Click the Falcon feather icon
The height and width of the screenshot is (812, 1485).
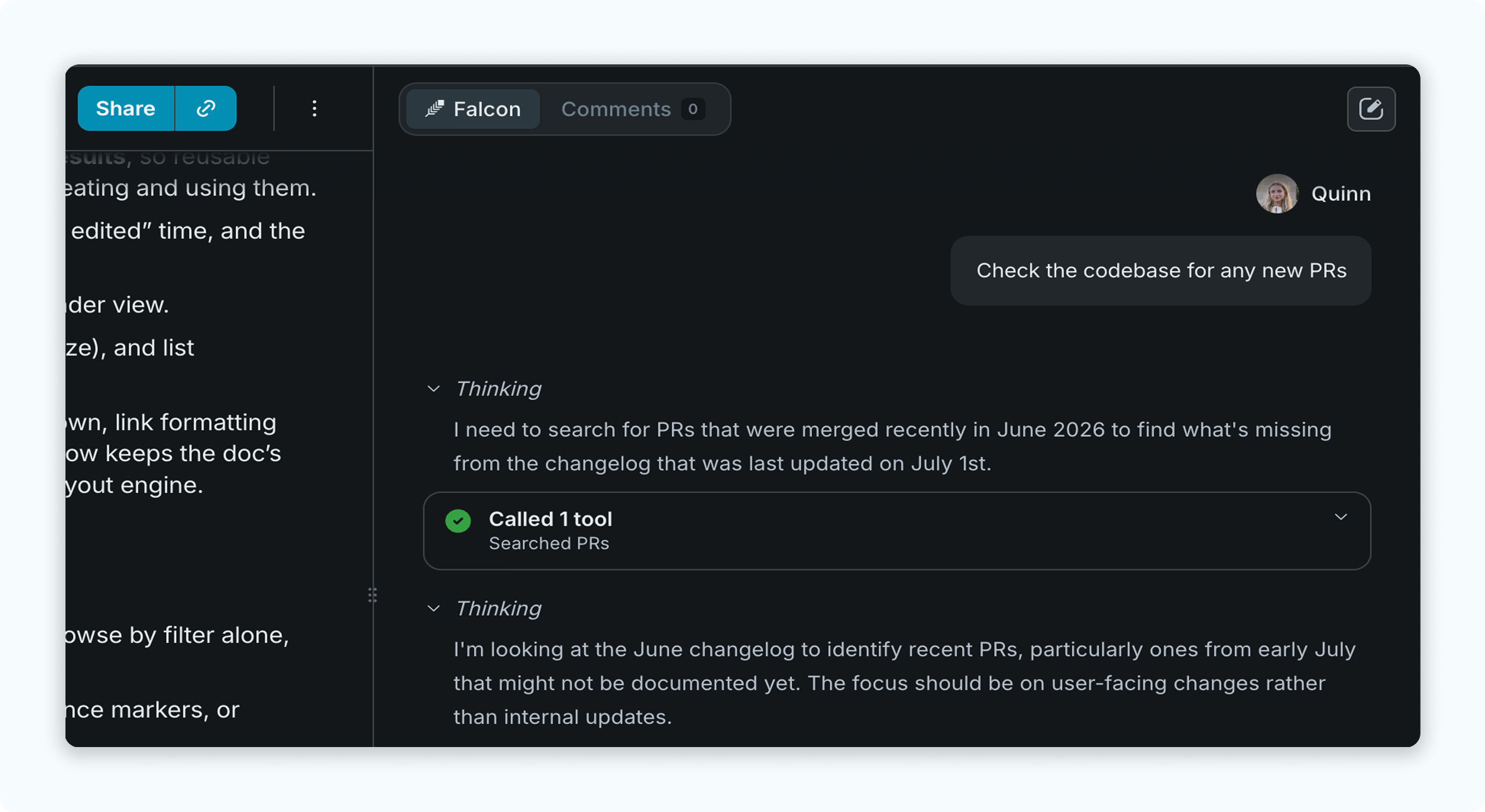pyautogui.click(x=434, y=109)
